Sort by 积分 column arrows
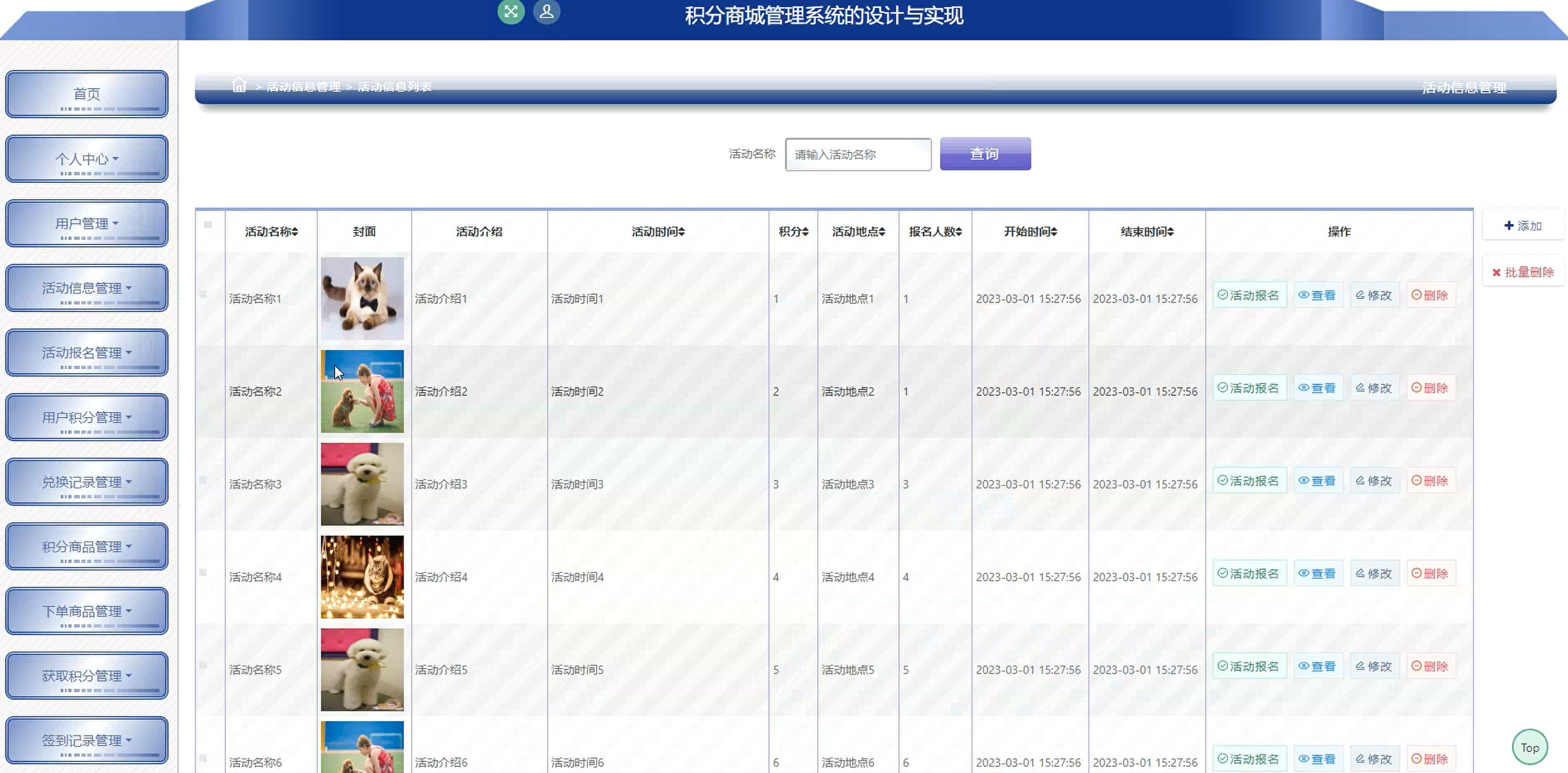1568x773 pixels. pyautogui.click(x=805, y=232)
